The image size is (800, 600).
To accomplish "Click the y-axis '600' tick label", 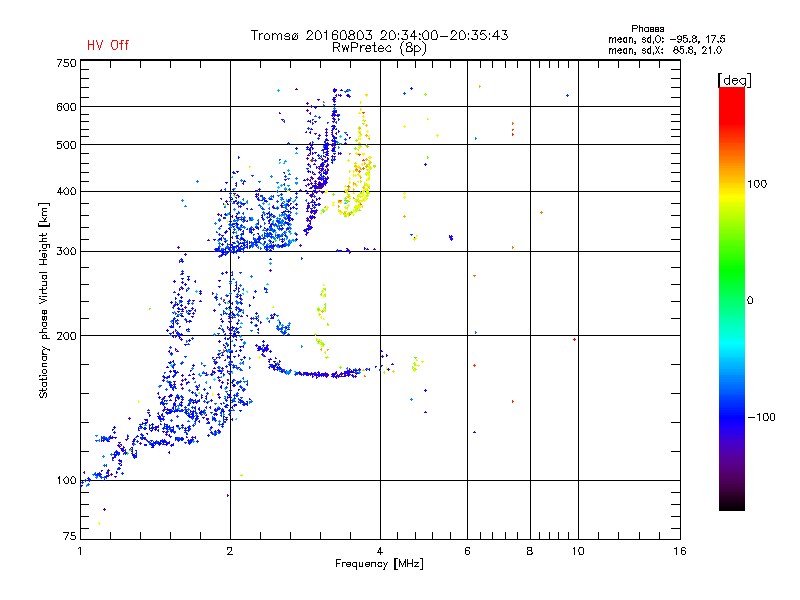I will tap(66, 107).
